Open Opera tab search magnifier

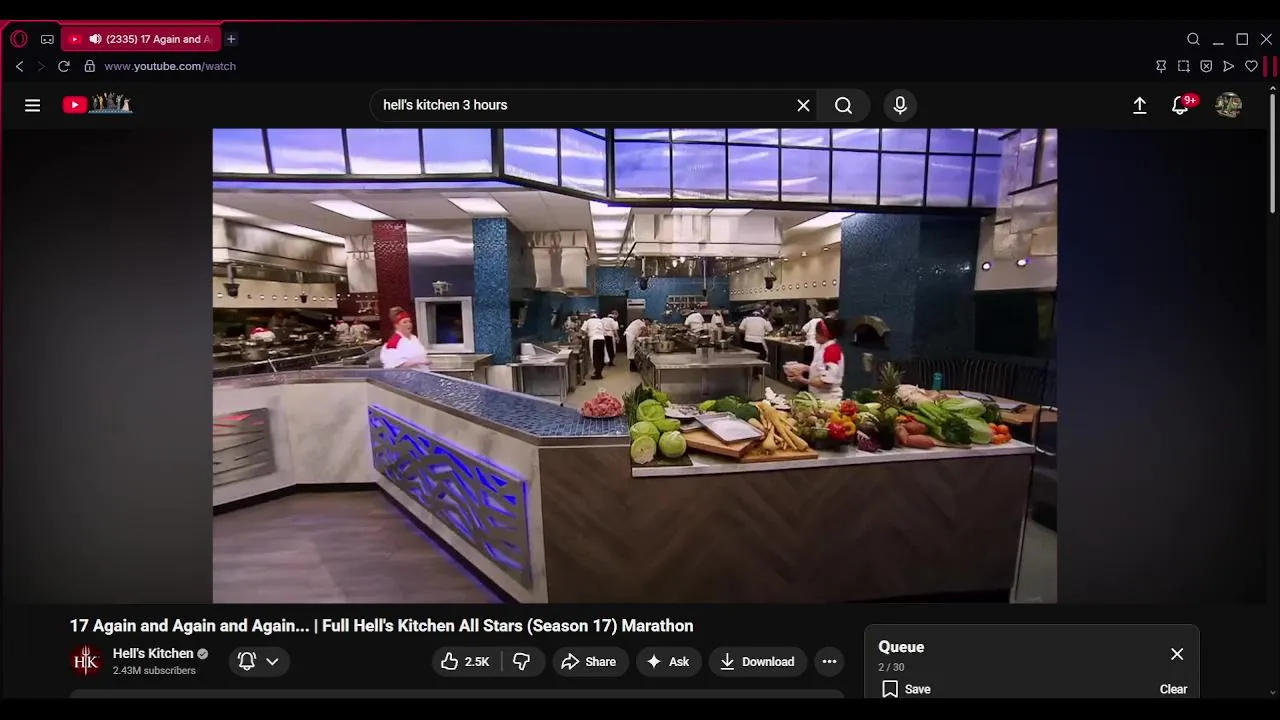(1193, 39)
